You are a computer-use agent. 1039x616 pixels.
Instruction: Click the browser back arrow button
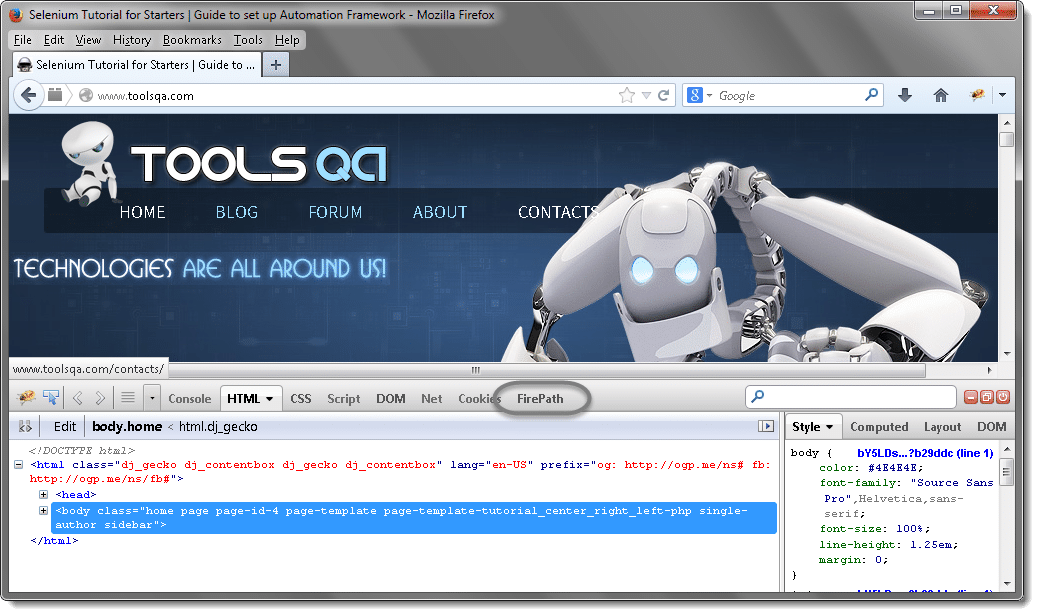tap(29, 95)
